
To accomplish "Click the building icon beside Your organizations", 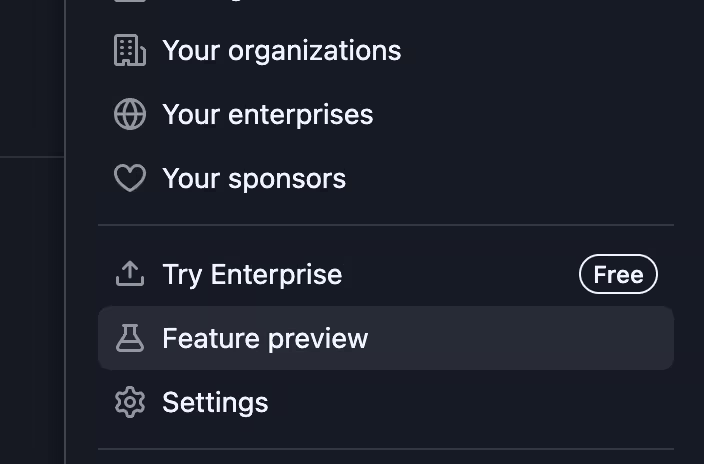I will pyautogui.click(x=130, y=50).
